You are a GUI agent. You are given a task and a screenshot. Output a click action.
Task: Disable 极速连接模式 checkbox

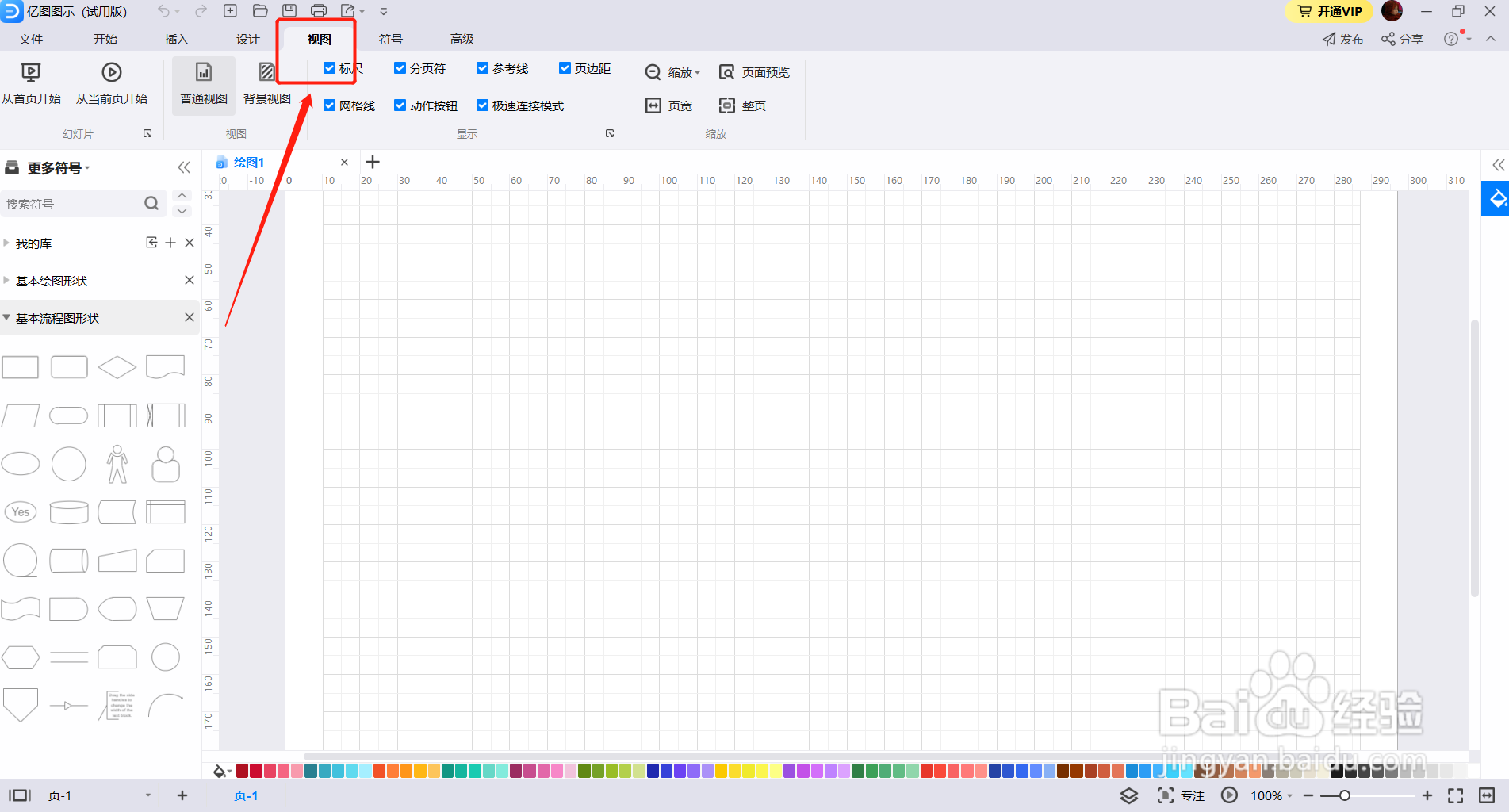[x=482, y=105]
